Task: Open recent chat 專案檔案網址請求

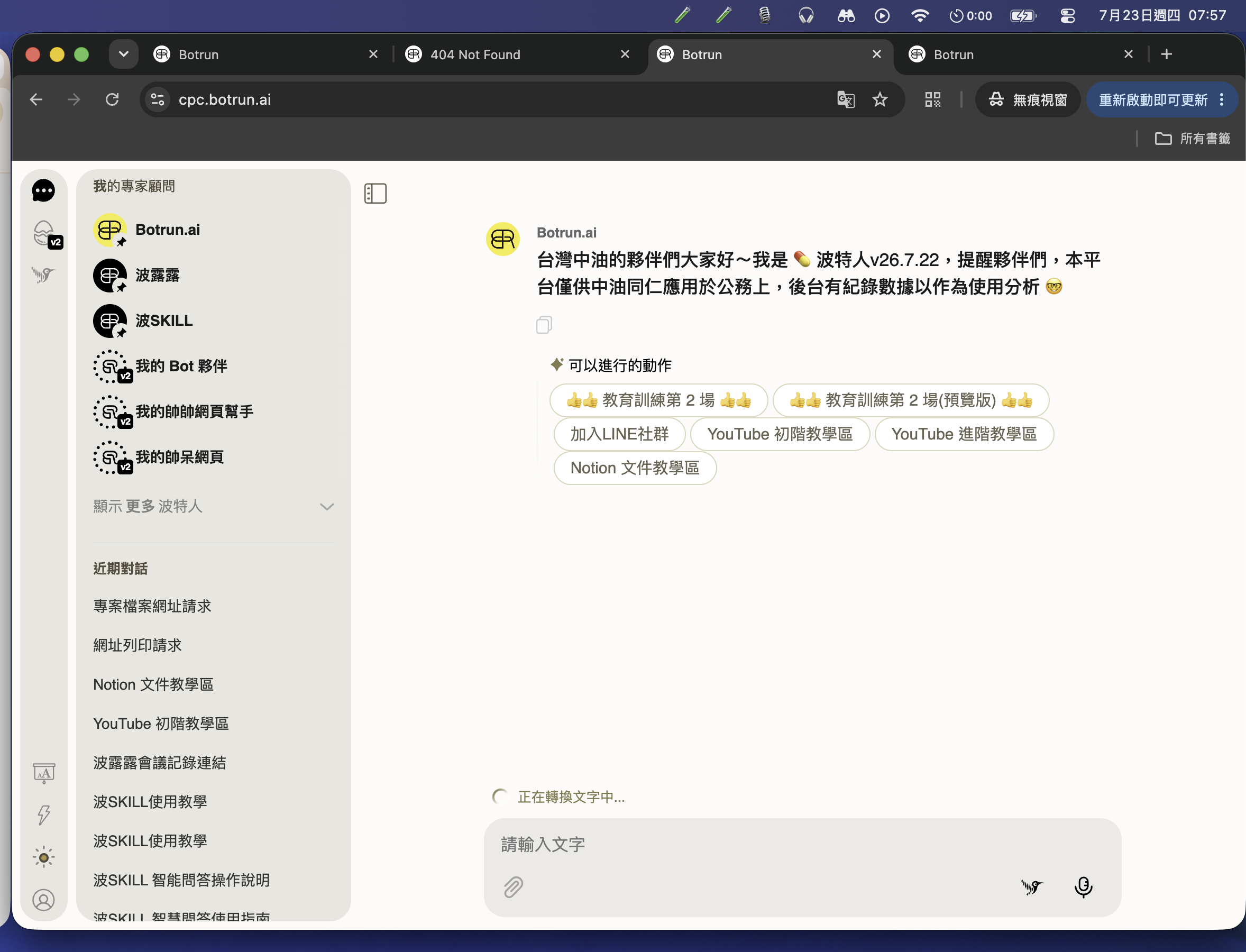Action: click(152, 606)
